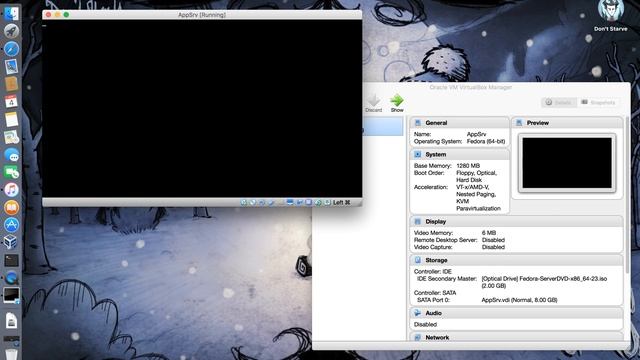Click the Video Memory 6 MB value

489,233
